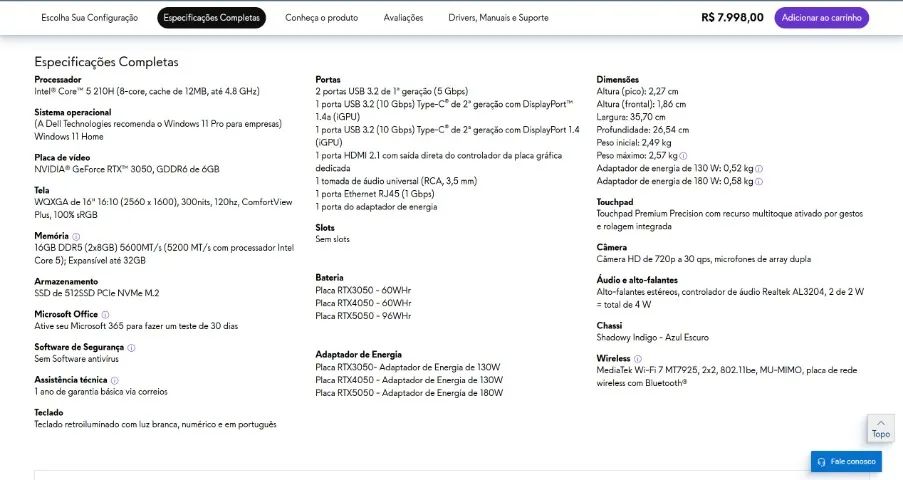
Task: Open Drivers, Manuais e Suporte tab
Action: tap(498, 18)
